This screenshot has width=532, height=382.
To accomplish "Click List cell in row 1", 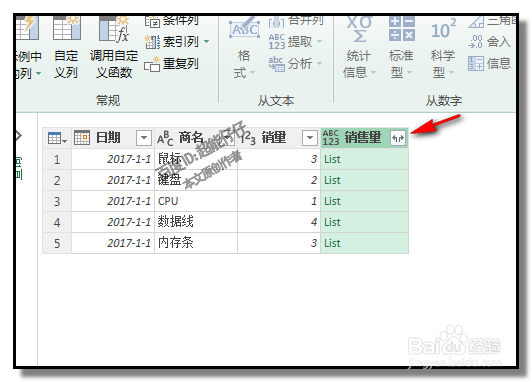I will coord(364,159).
